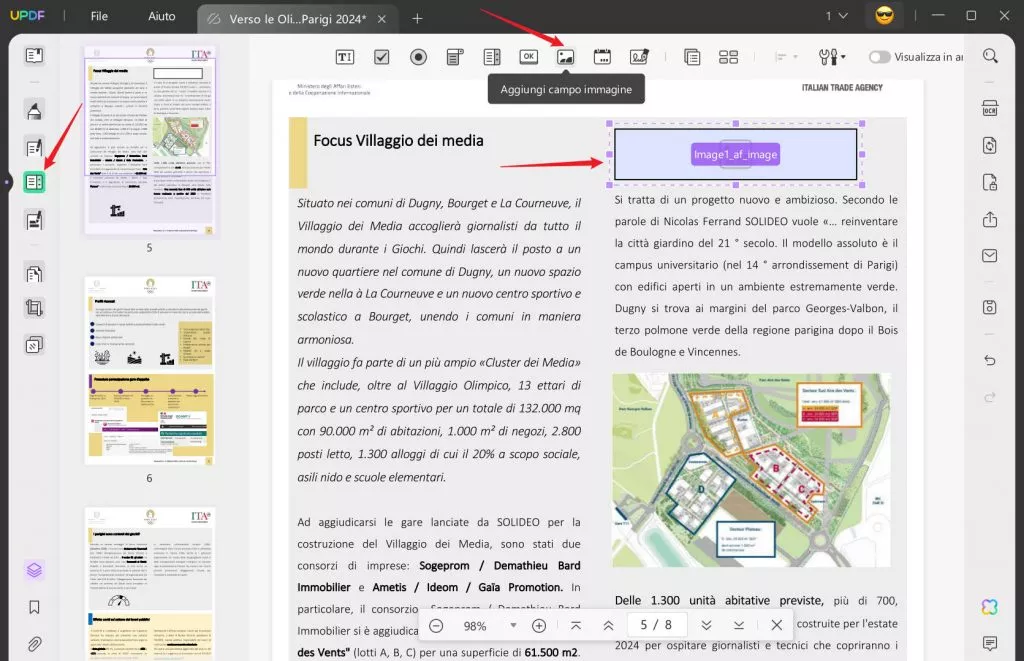
Task: Share the document via the share icon
Action: click(x=990, y=219)
